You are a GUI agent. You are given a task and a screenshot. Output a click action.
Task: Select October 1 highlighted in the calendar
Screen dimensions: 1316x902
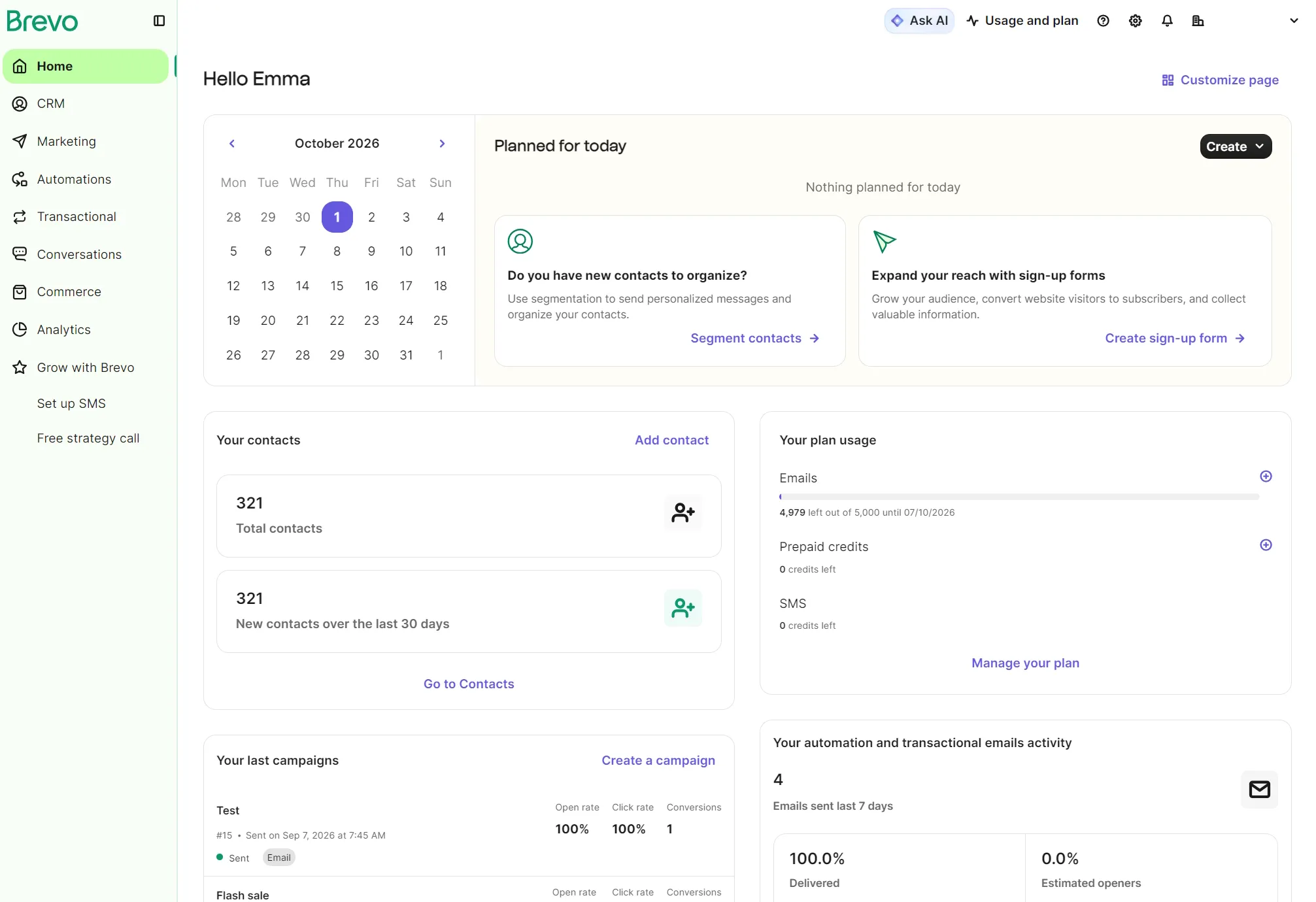pyautogui.click(x=337, y=217)
